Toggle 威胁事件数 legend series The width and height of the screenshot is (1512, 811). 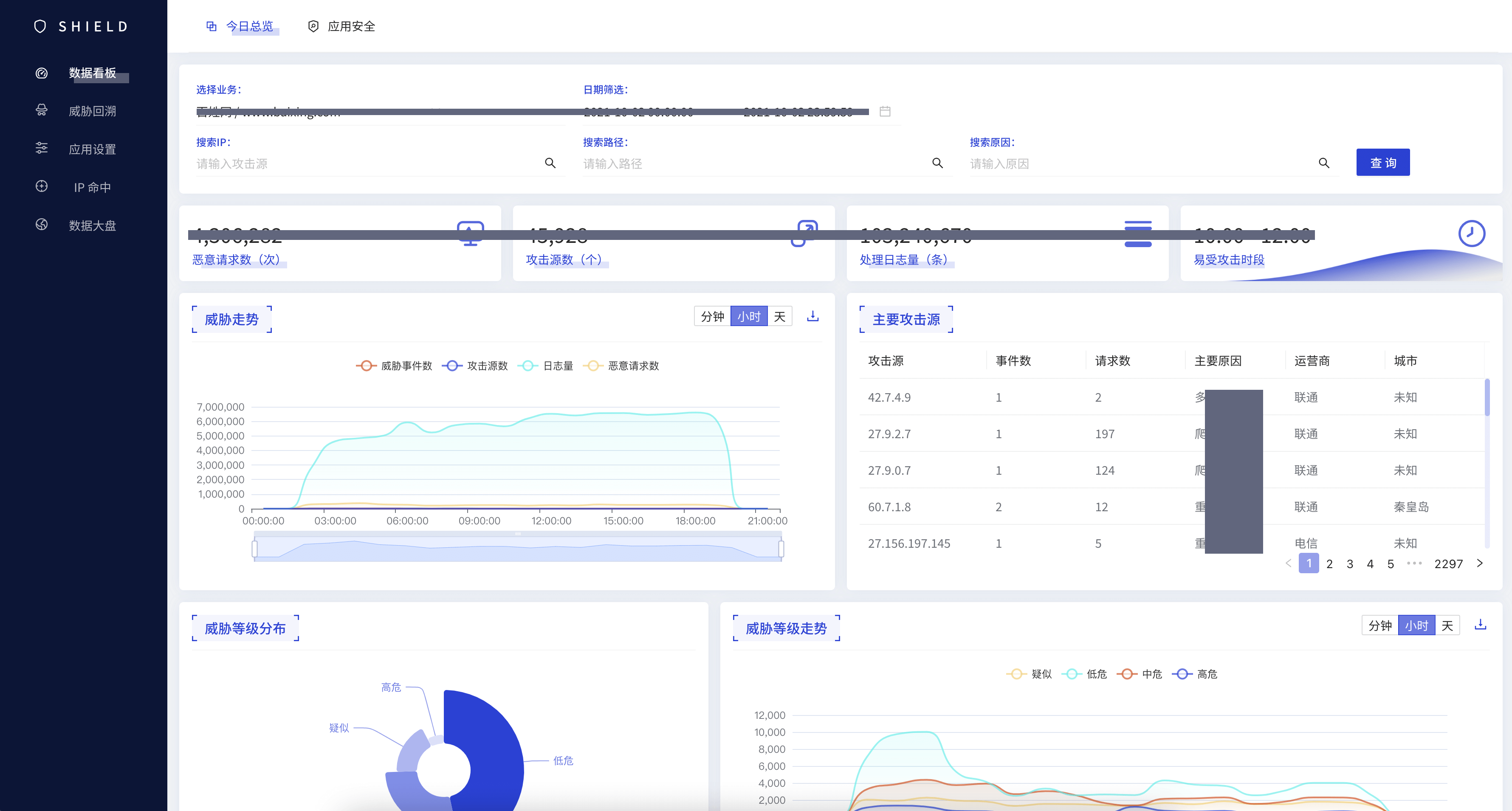394,366
